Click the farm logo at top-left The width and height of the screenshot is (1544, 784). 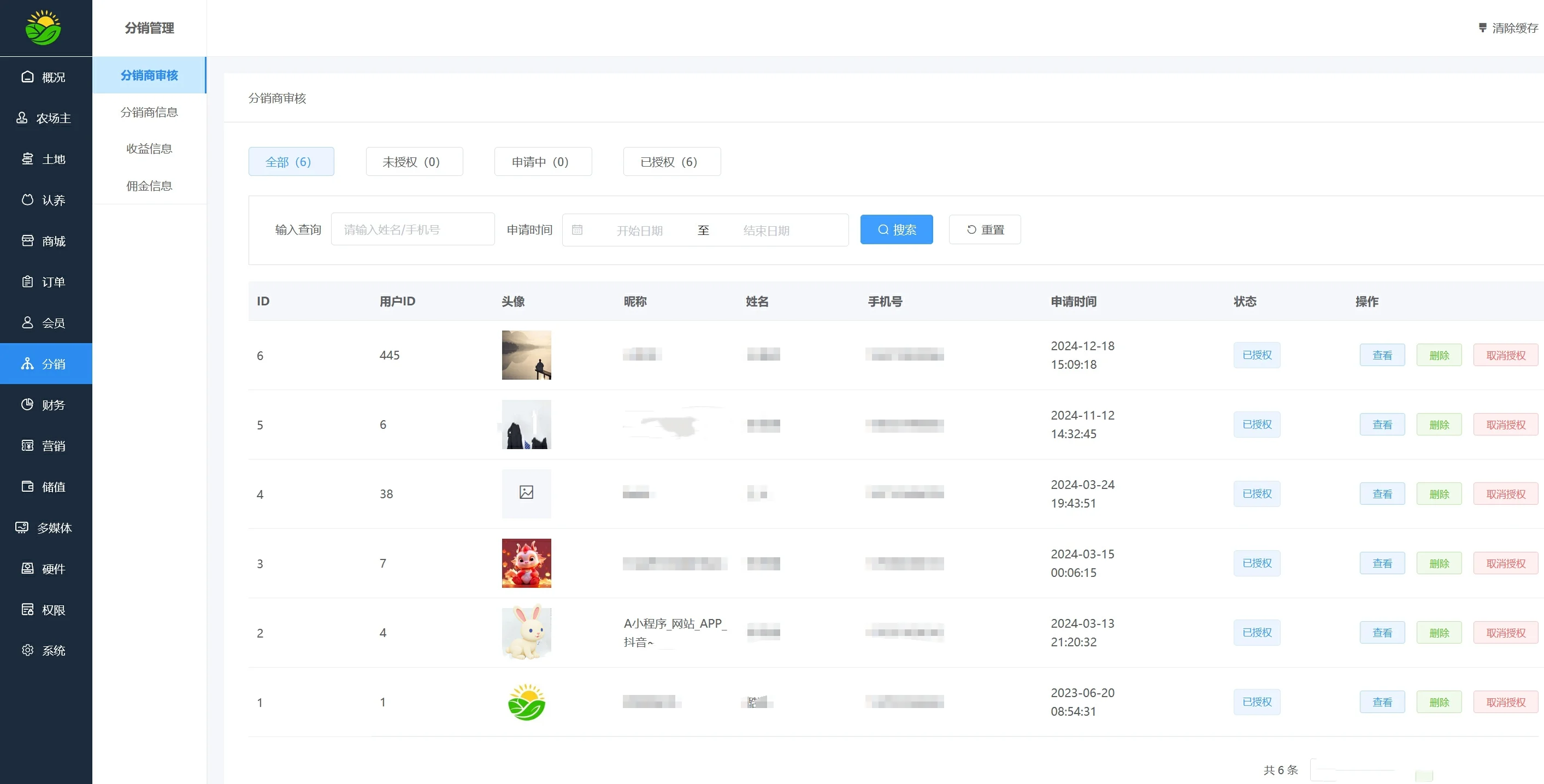click(x=43, y=27)
